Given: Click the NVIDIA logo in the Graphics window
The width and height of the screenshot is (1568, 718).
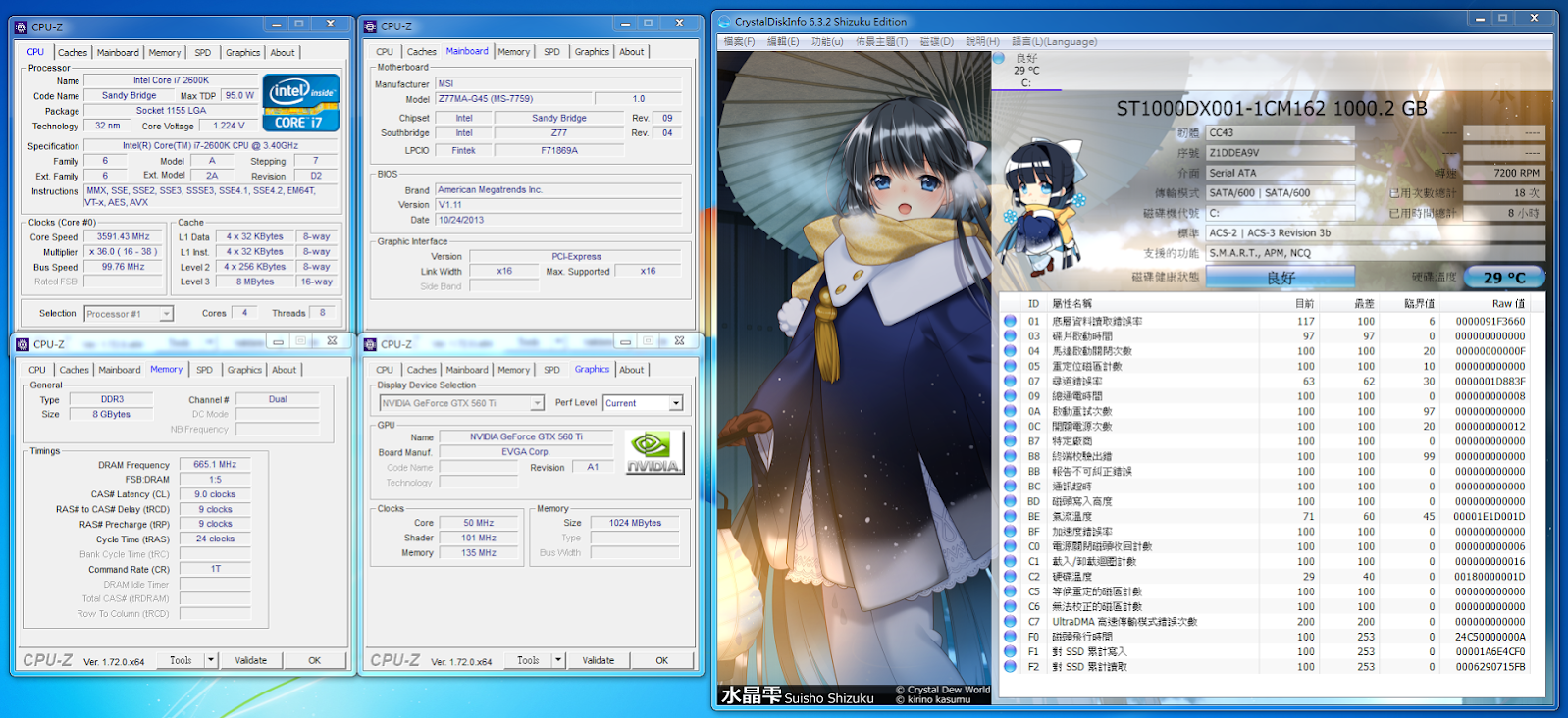Looking at the screenshot, I should pyautogui.click(x=654, y=453).
